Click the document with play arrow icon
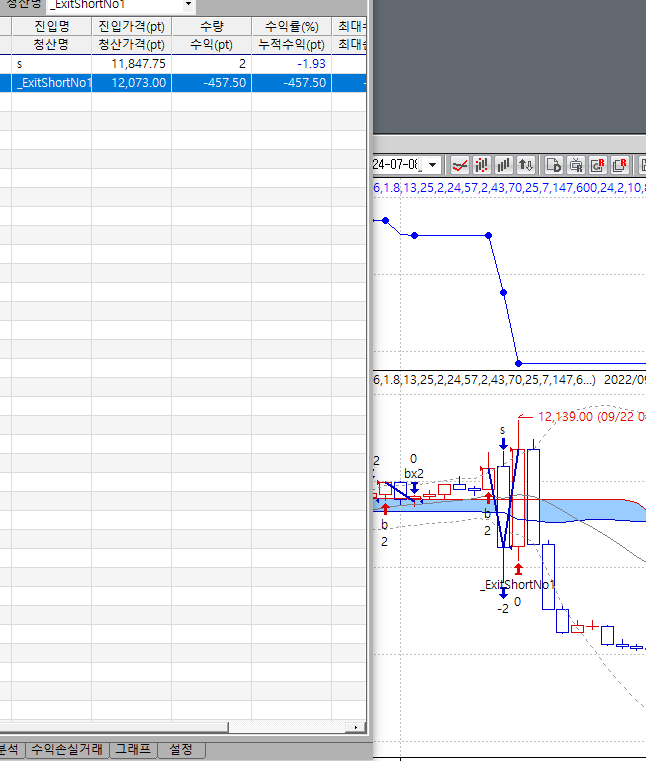 tap(553, 164)
